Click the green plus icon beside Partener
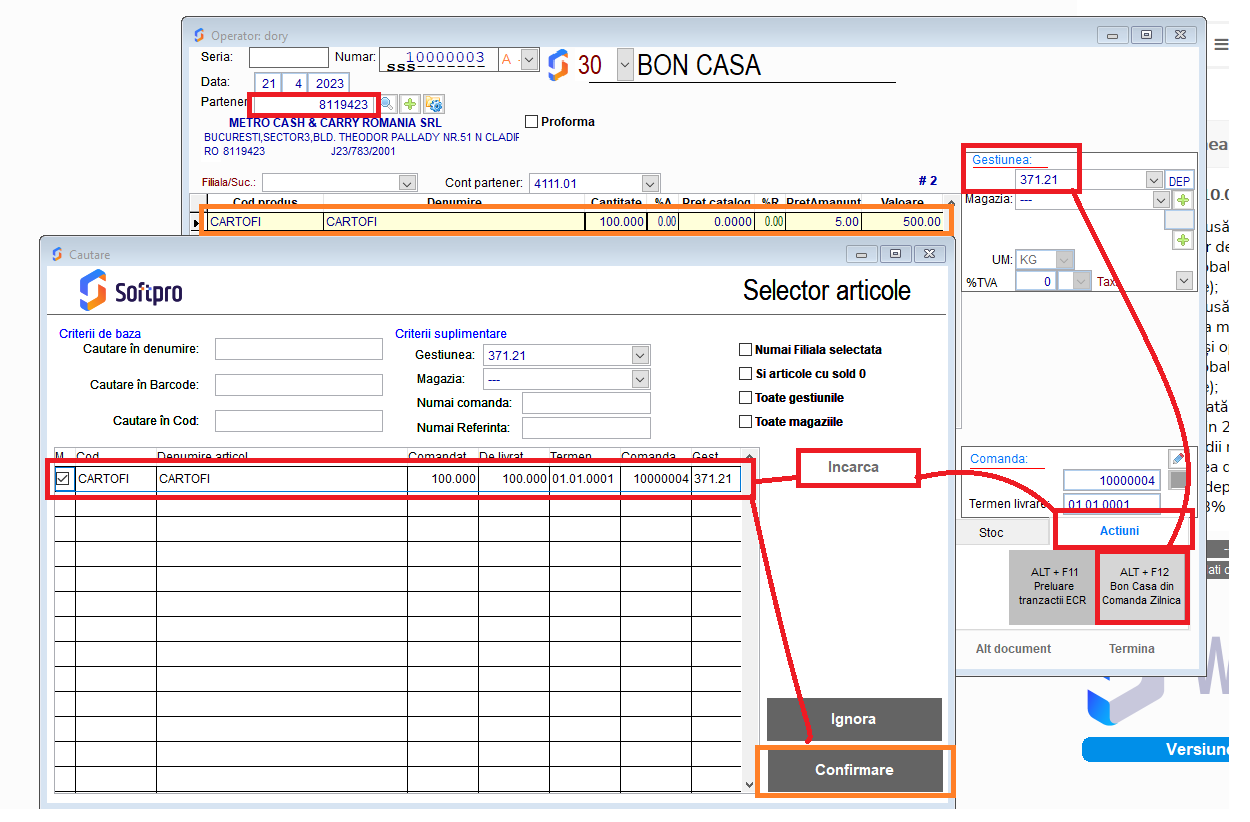This screenshot has width=1250, height=822. 410,104
